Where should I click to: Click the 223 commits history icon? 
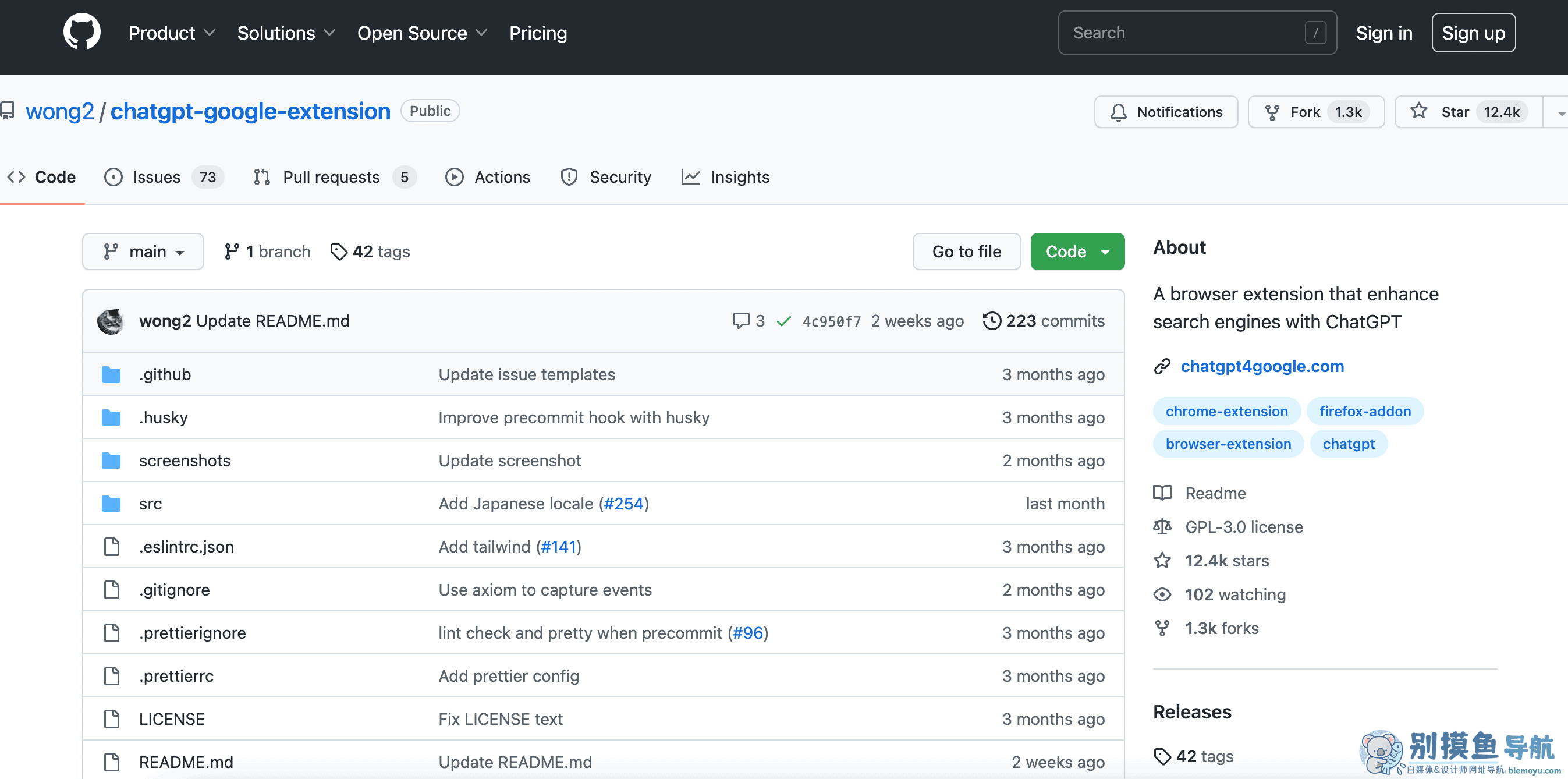pos(992,320)
